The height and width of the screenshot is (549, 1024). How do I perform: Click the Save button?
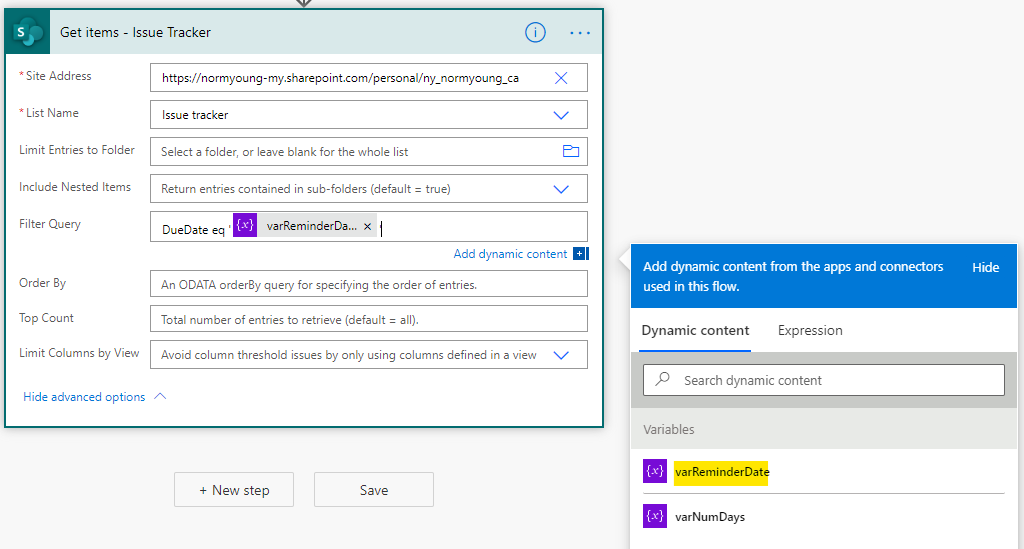(374, 490)
